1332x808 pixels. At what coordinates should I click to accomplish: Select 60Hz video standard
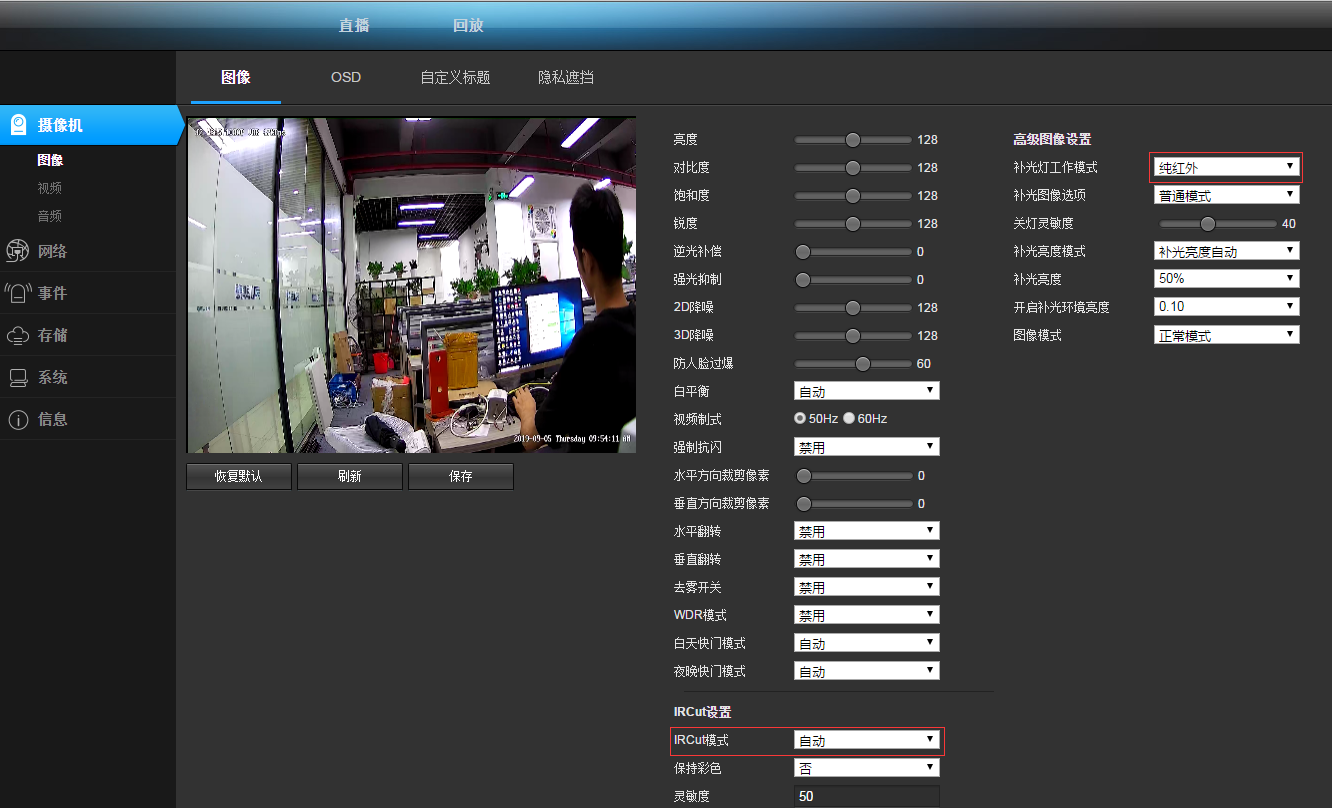click(x=849, y=418)
